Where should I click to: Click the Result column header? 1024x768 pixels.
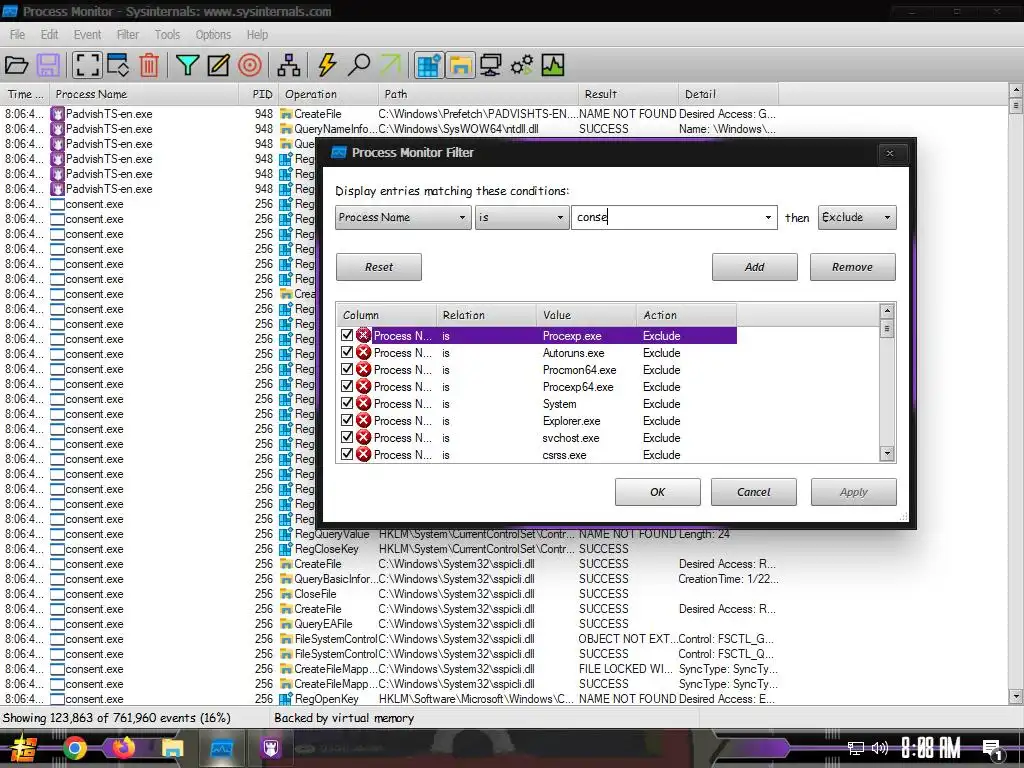click(628, 94)
